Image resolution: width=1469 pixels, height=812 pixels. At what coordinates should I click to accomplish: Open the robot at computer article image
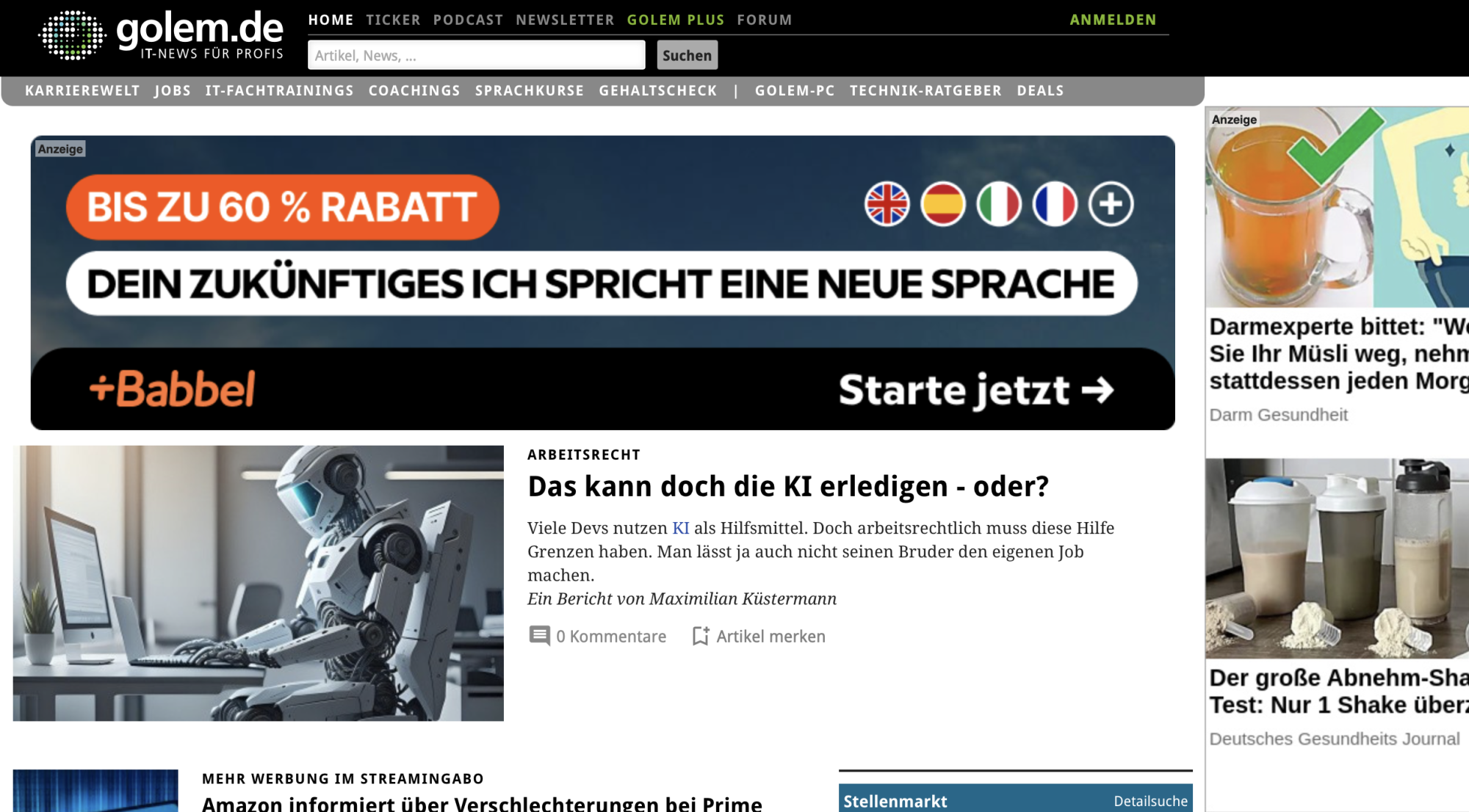(x=258, y=583)
